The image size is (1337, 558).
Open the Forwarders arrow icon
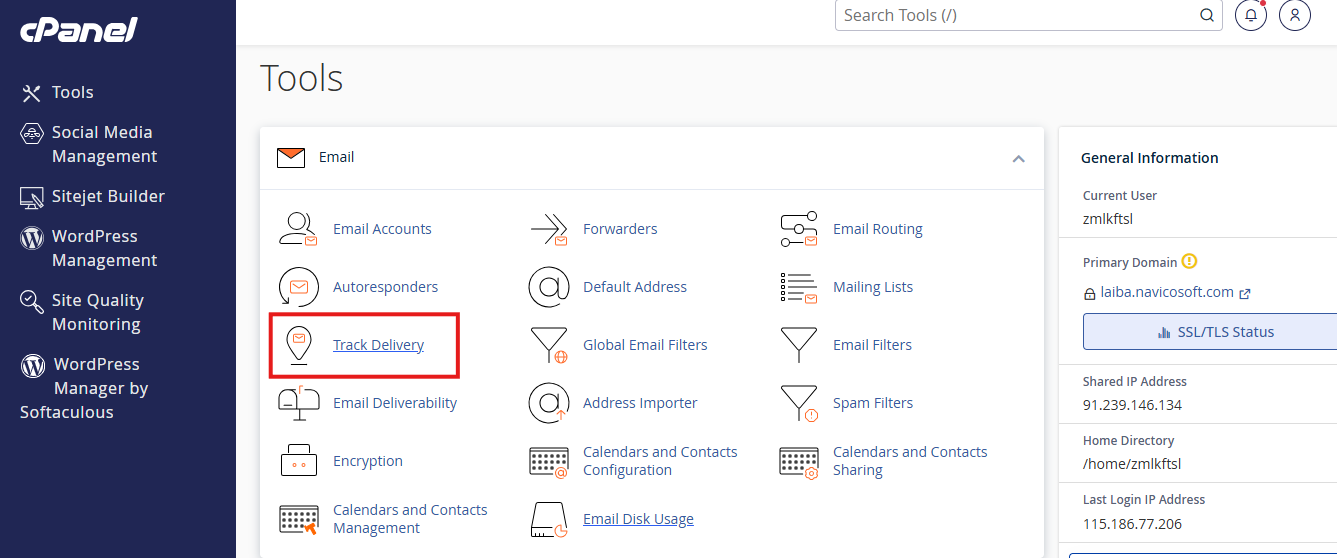click(x=548, y=229)
